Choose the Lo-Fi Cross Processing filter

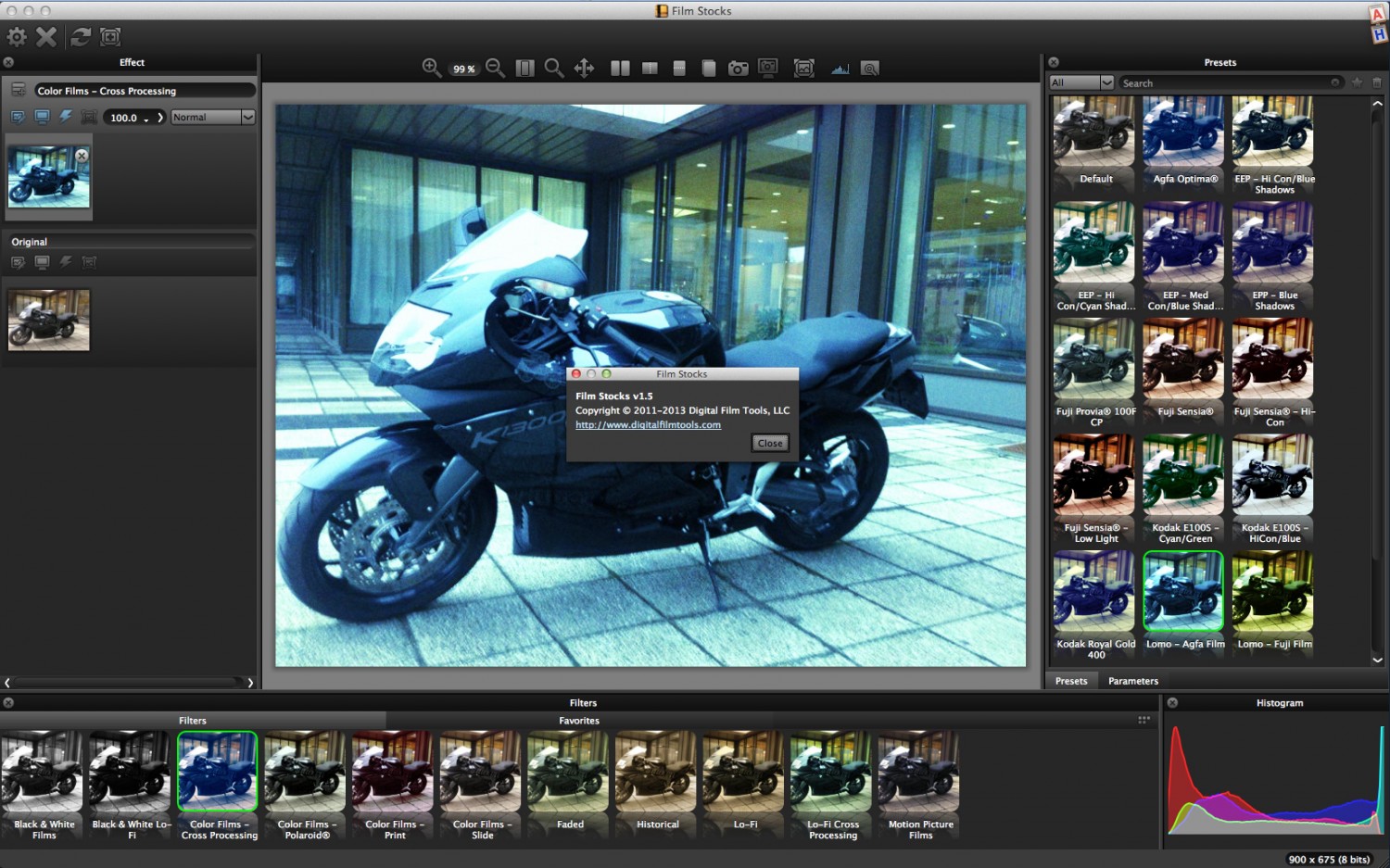(831, 786)
